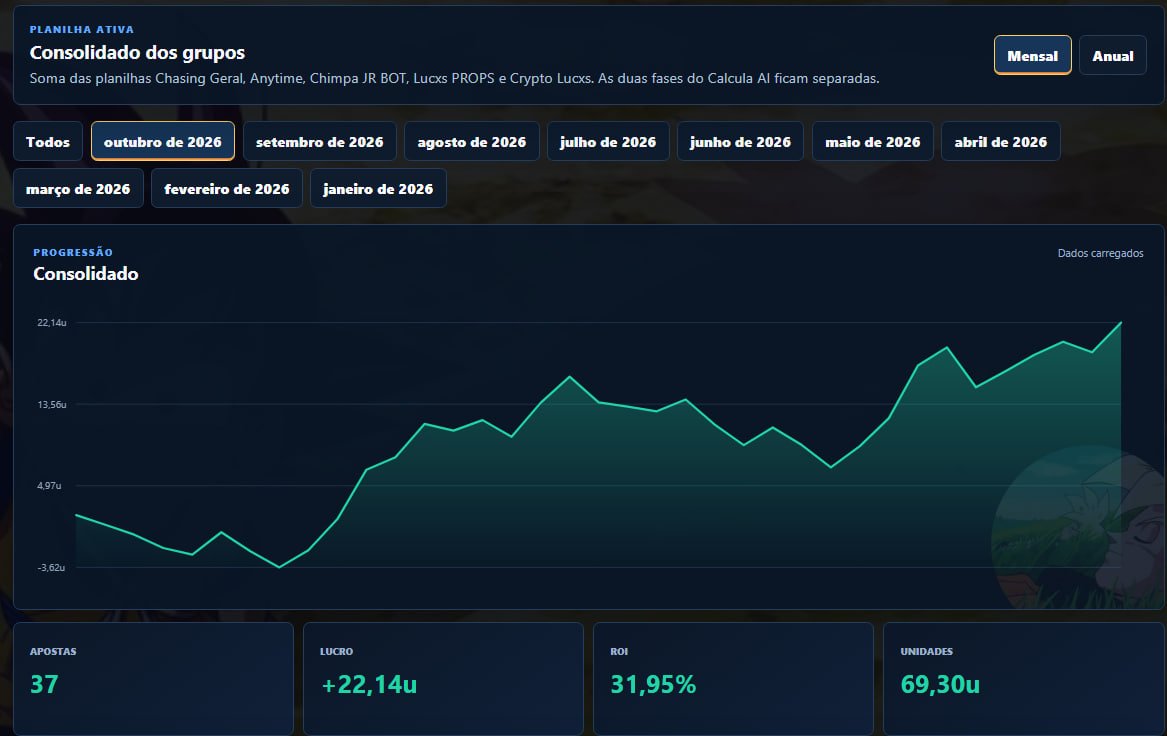Click the description starting "Soma das planilhas"
The width and height of the screenshot is (1167, 736).
[454, 78]
